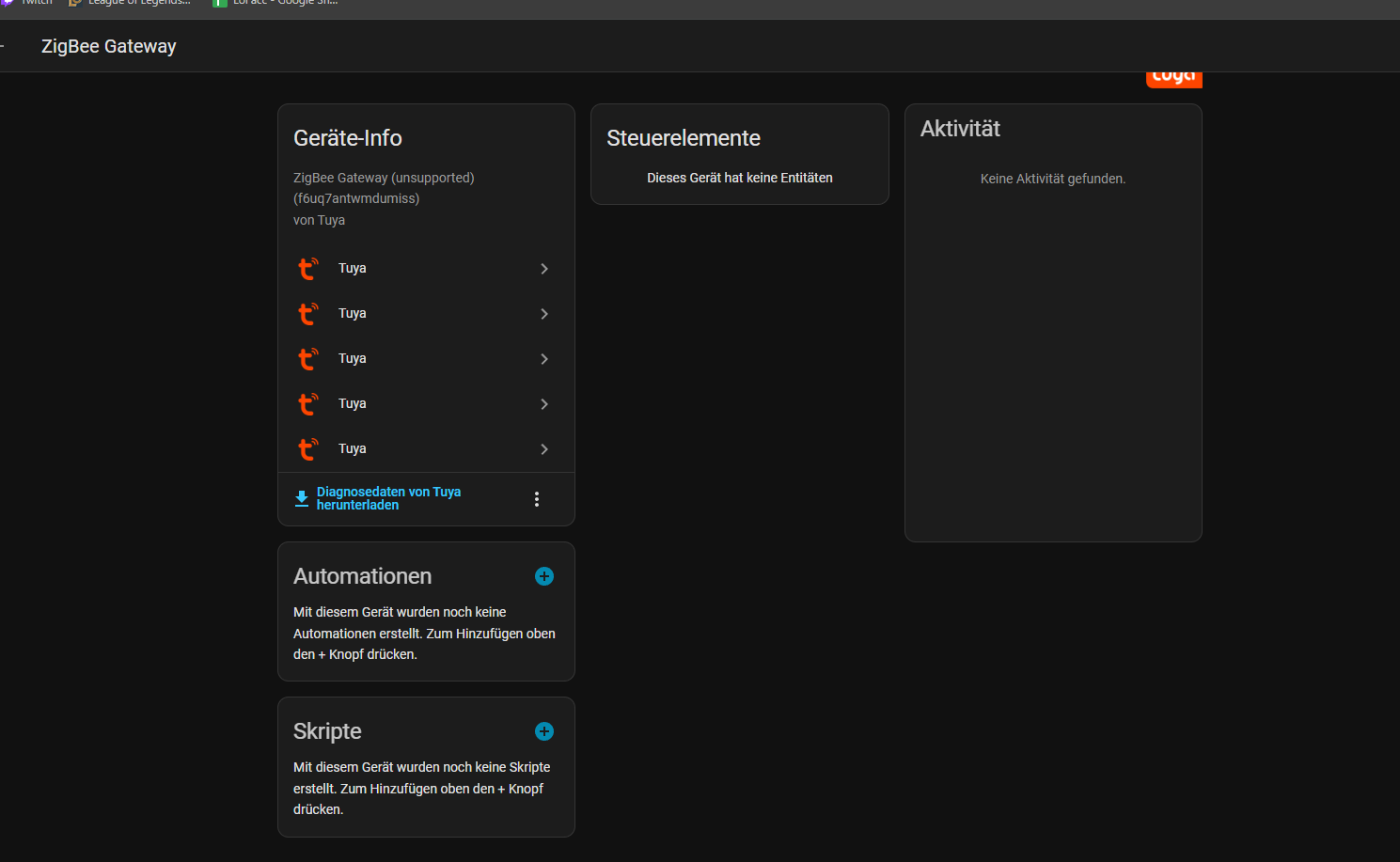Click the download icon beside Diagnosedaten von Tuya
1400x862 pixels.
(302, 499)
